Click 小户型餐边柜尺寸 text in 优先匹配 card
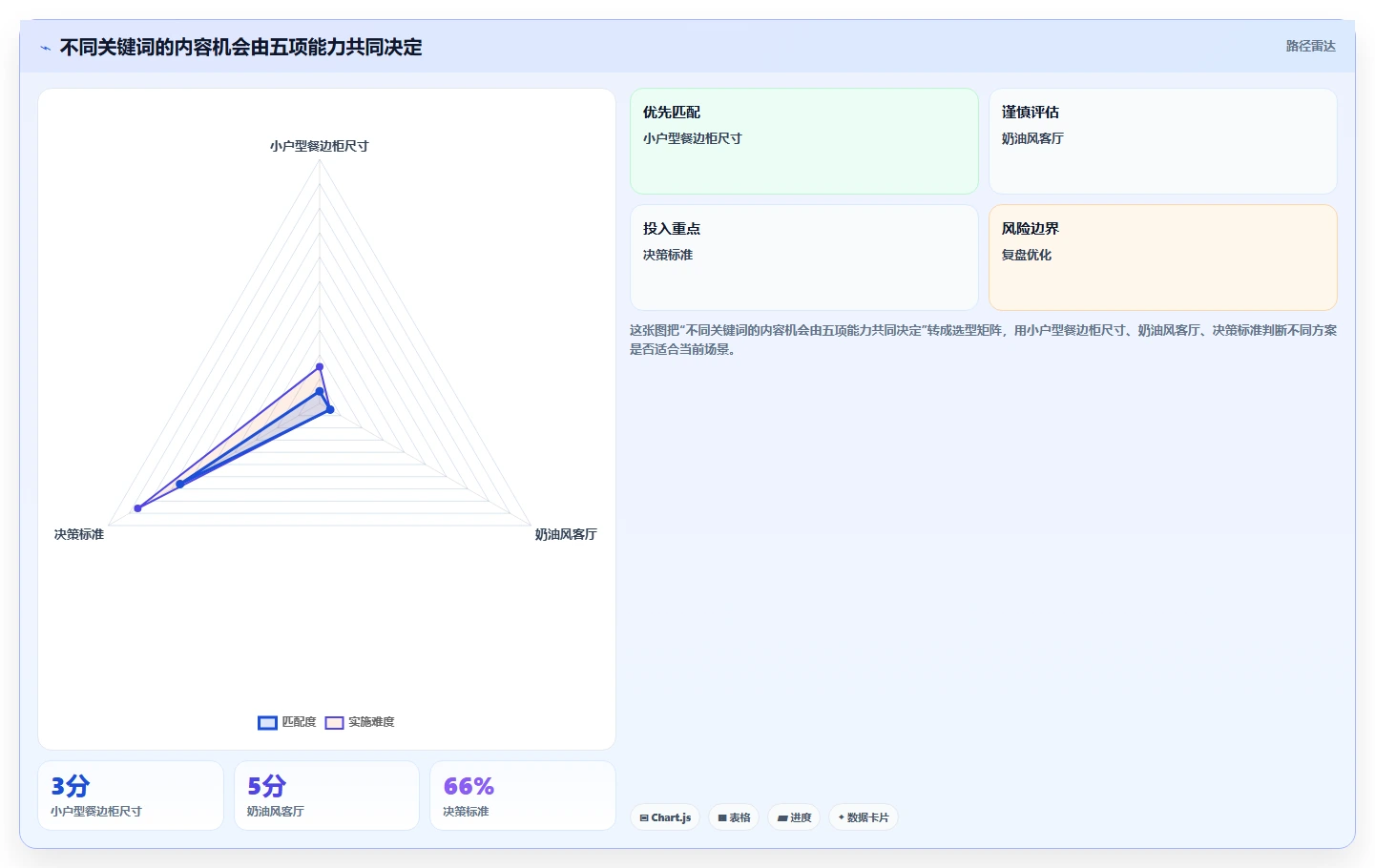1375x868 pixels. coord(693,138)
